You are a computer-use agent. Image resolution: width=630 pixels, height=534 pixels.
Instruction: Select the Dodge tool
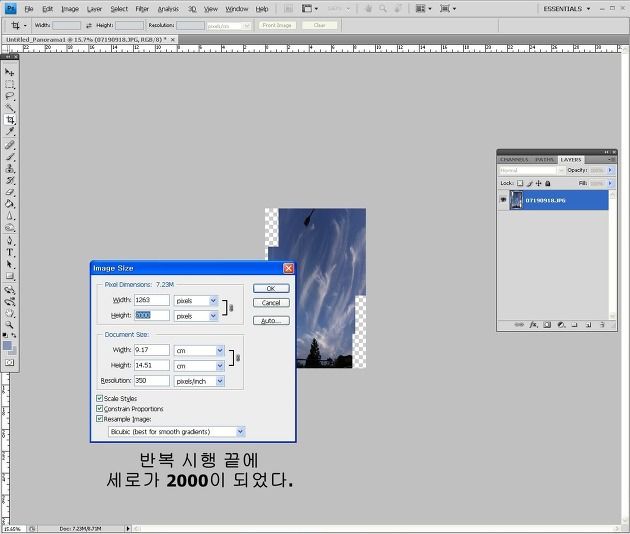10,228
